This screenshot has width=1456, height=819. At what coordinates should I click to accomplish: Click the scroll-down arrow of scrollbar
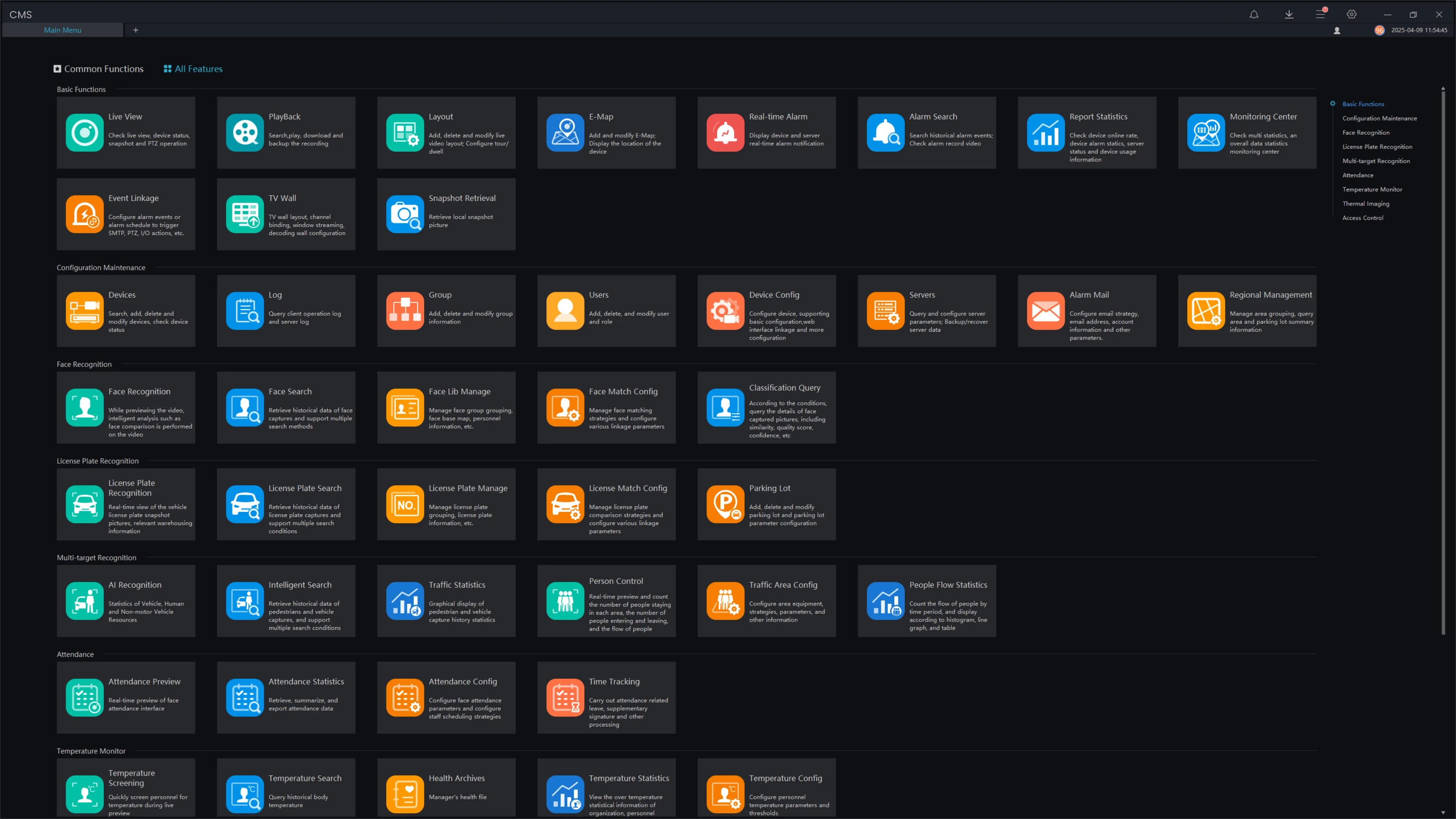click(x=1443, y=813)
